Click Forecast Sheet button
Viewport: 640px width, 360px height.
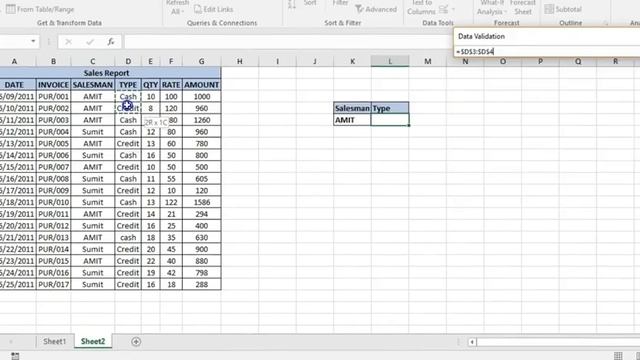click(523, 7)
